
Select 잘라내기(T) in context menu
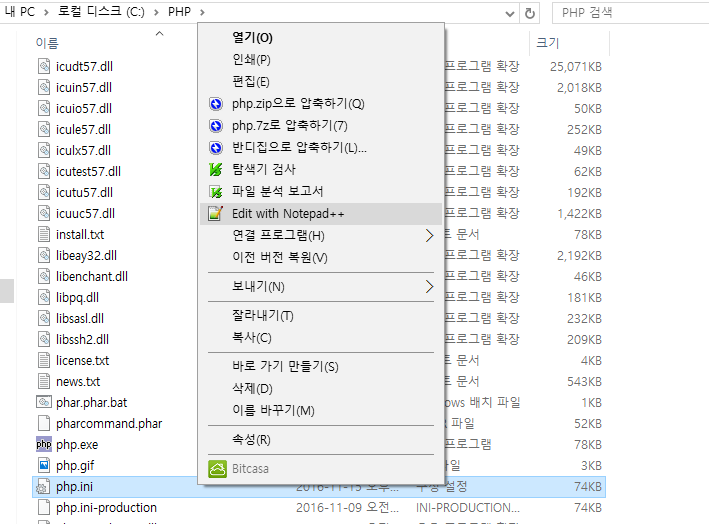[x=263, y=316]
